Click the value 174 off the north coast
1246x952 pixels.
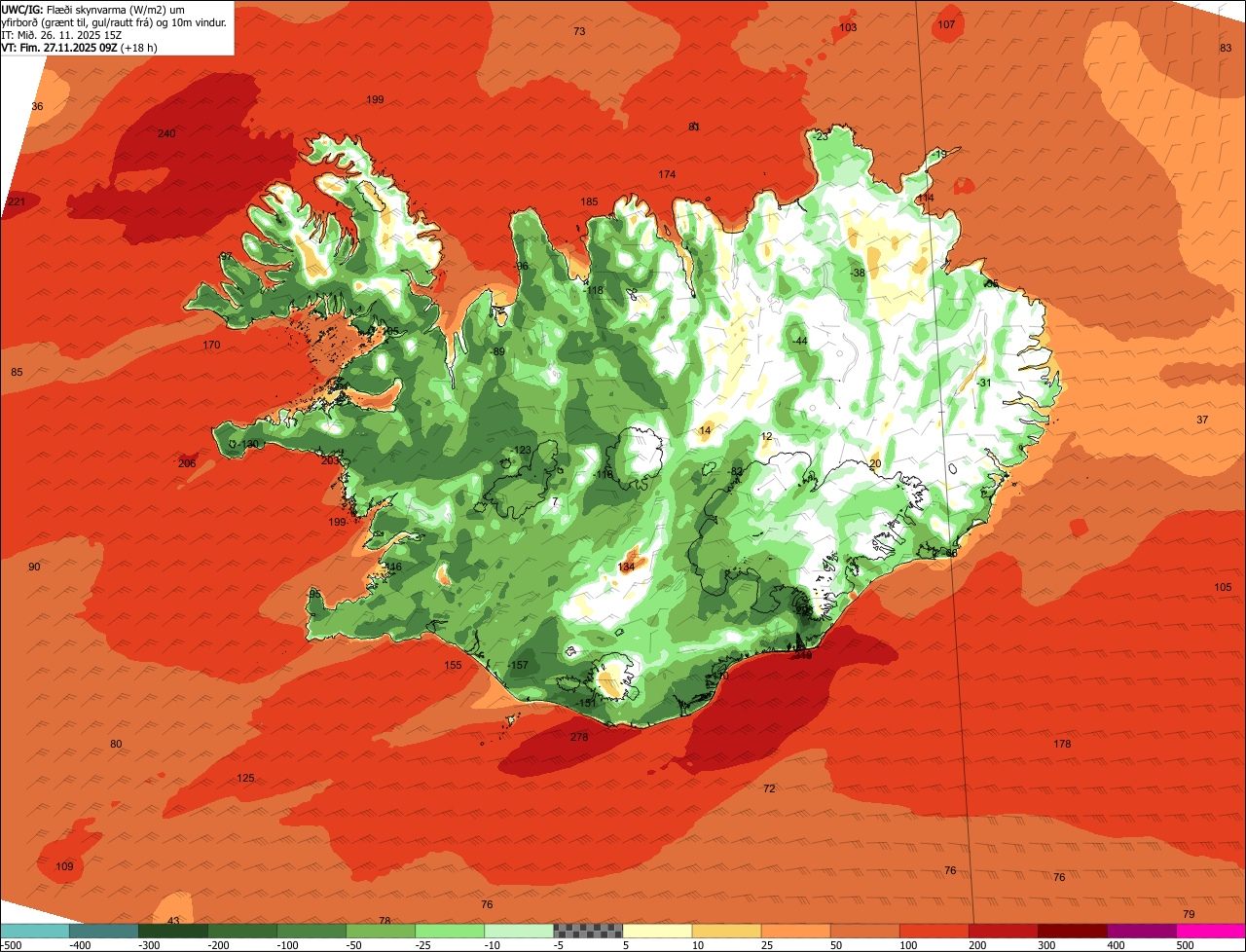click(667, 174)
